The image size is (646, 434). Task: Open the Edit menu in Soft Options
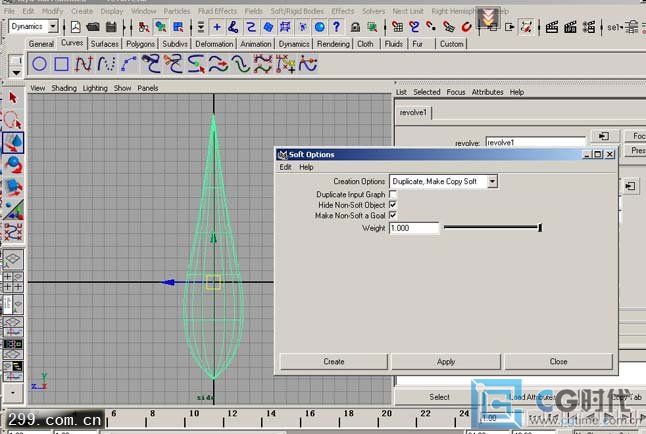(x=285, y=167)
